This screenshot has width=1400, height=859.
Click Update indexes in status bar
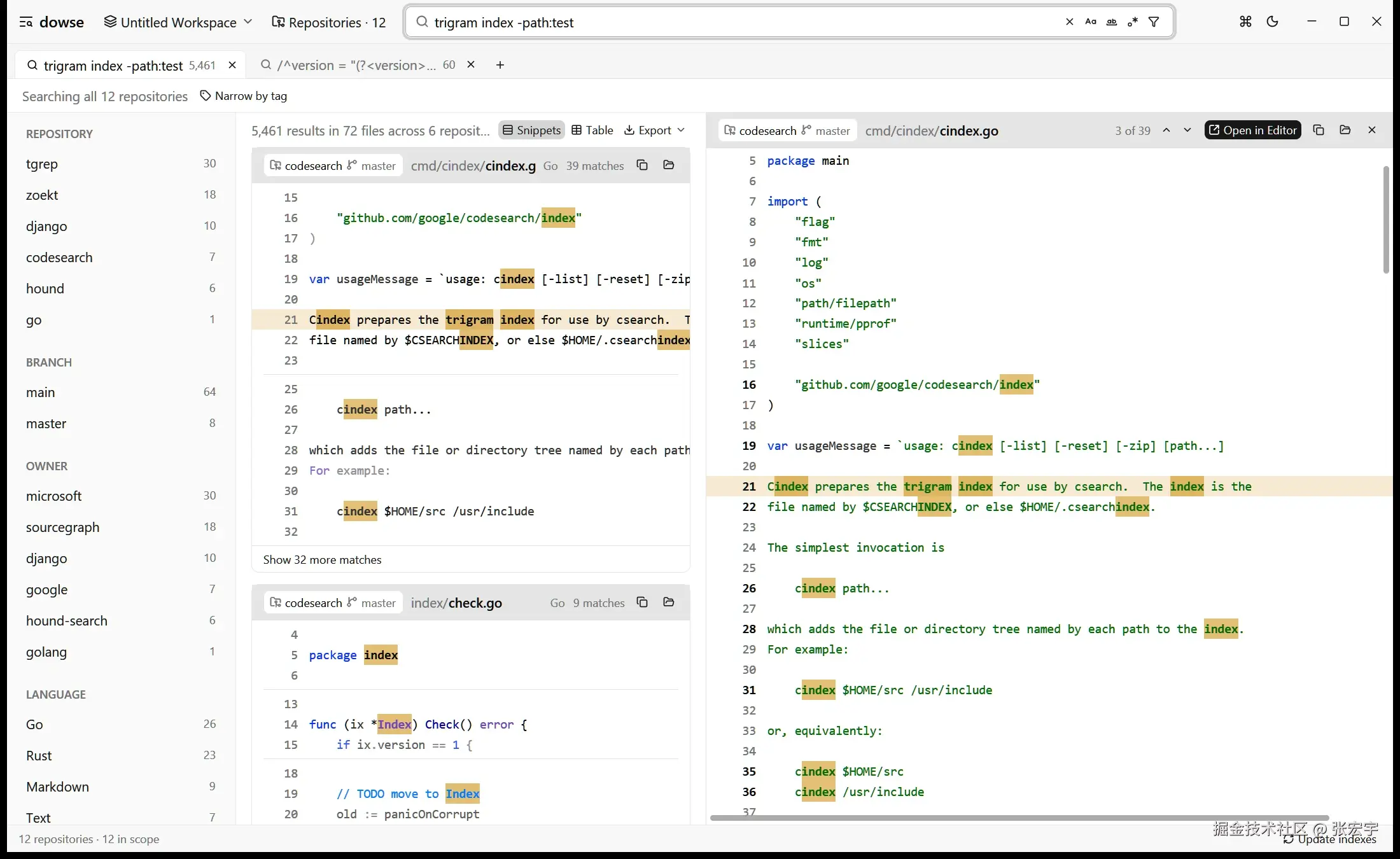tap(1330, 839)
